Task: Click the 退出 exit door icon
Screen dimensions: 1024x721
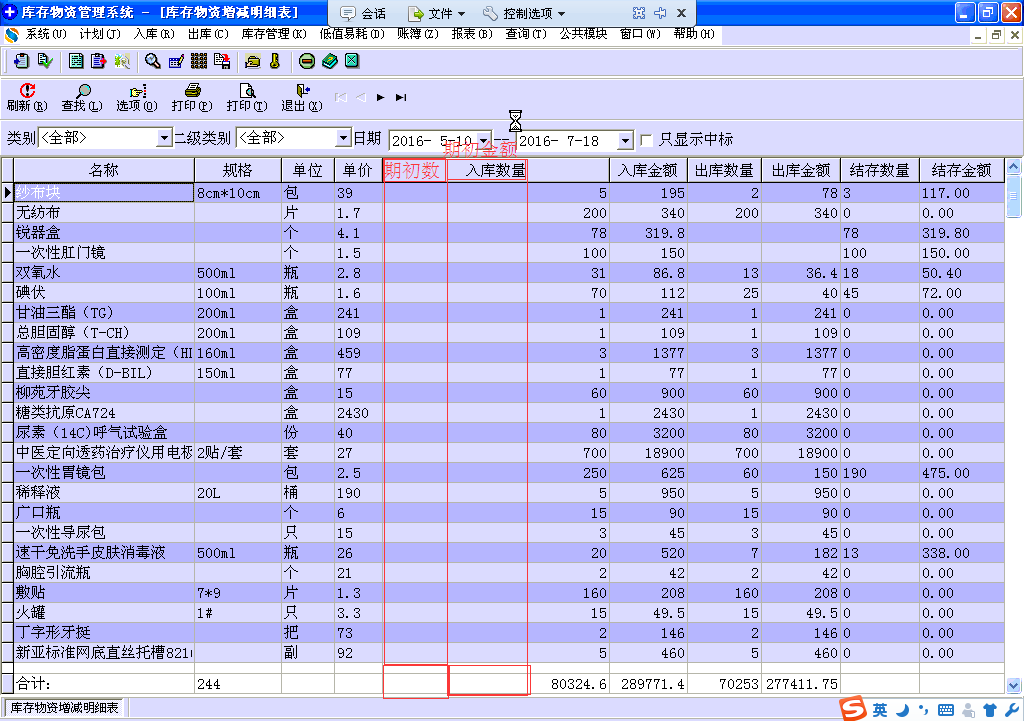Action: tap(302, 90)
